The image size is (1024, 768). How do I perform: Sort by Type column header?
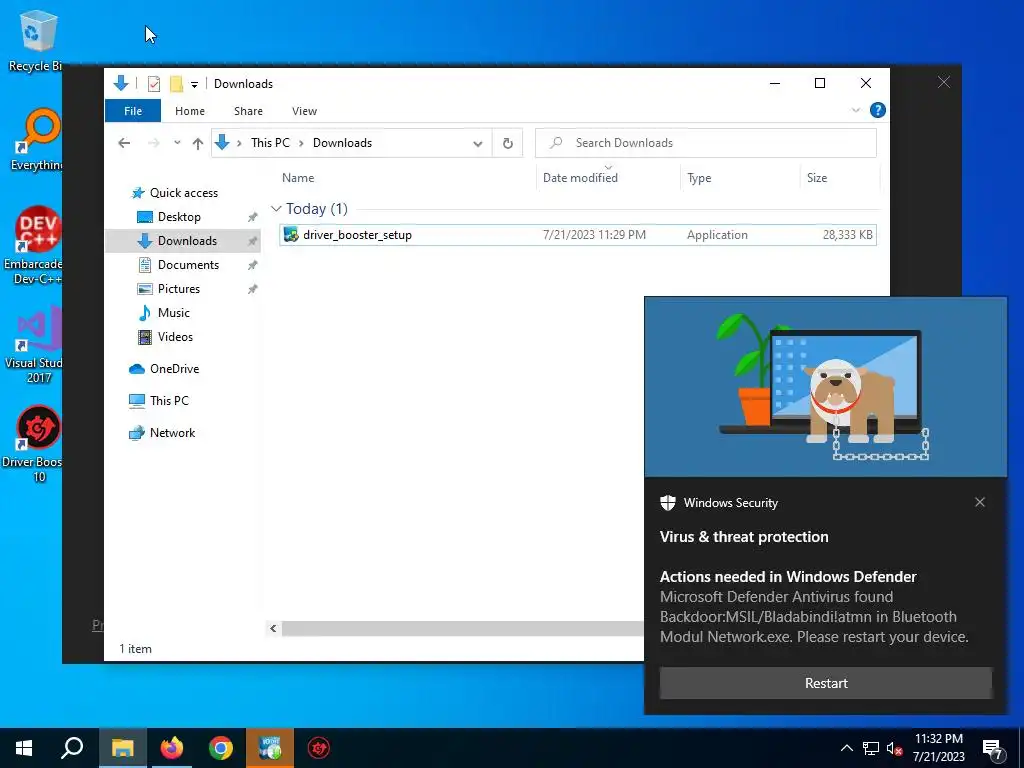coord(699,178)
